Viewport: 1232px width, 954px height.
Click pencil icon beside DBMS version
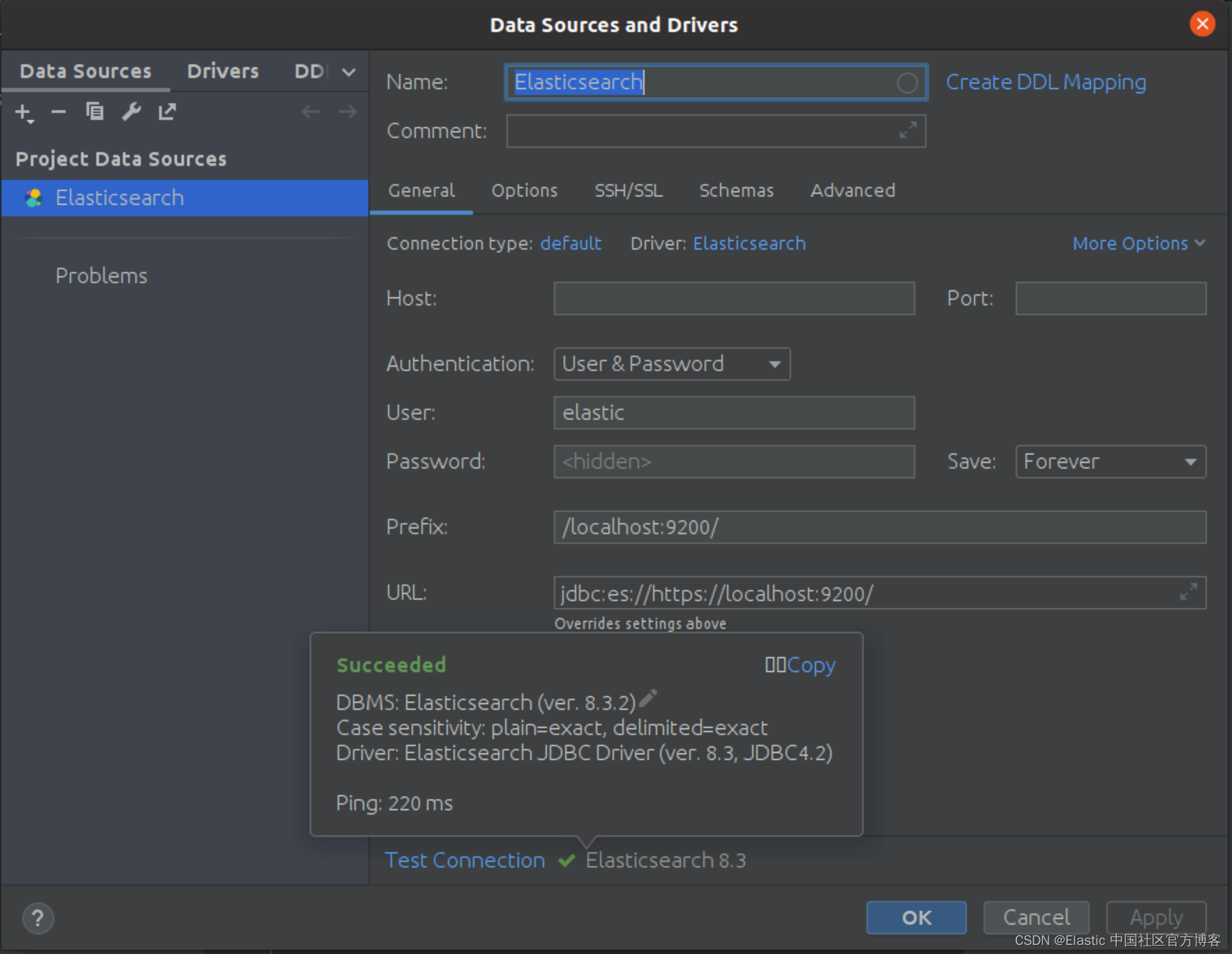(x=648, y=698)
